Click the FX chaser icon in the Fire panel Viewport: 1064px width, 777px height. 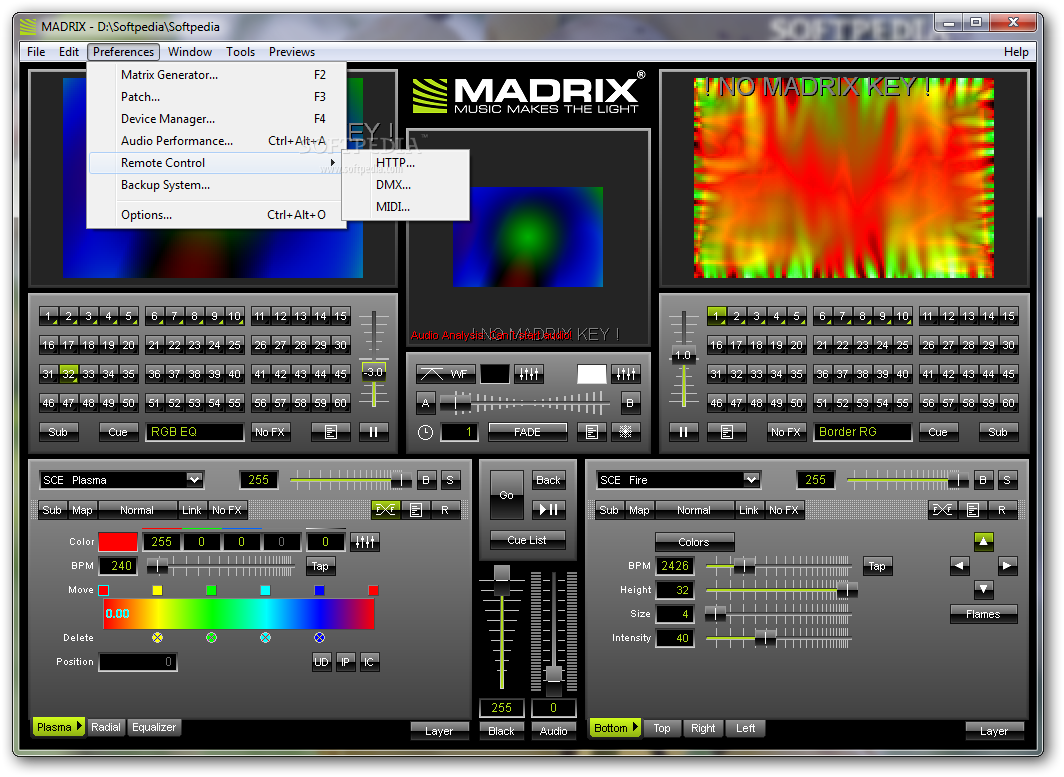pos(943,510)
